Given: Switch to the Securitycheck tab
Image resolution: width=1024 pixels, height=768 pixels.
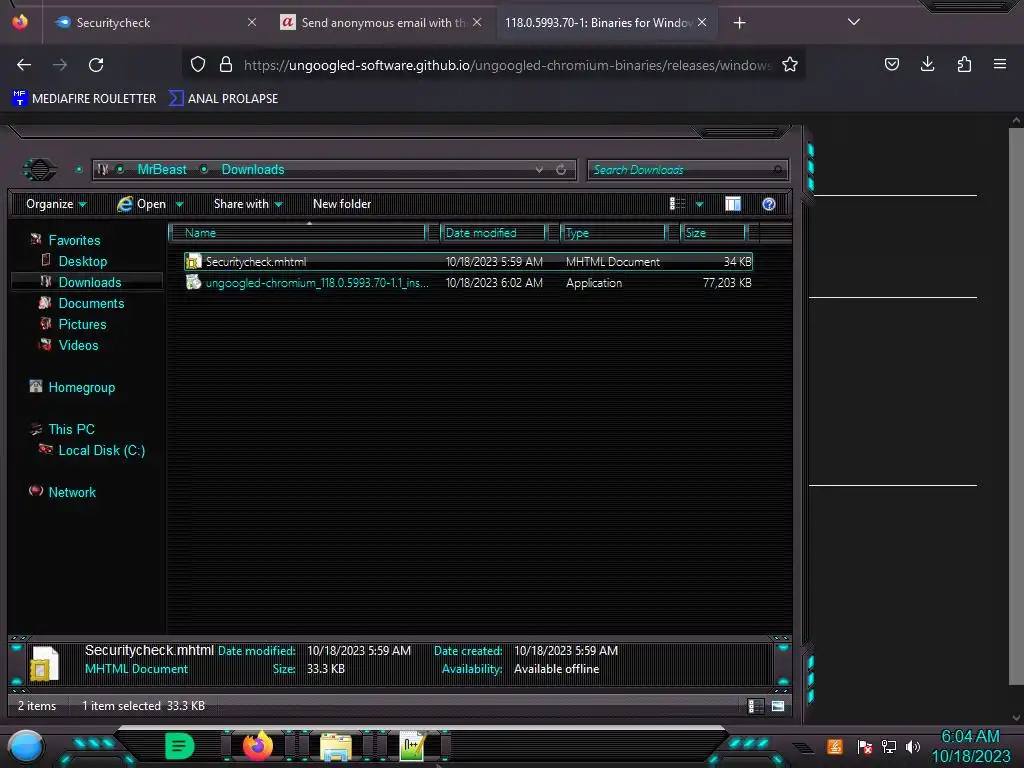Looking at the screenshot, I should (x=153, y=23).
